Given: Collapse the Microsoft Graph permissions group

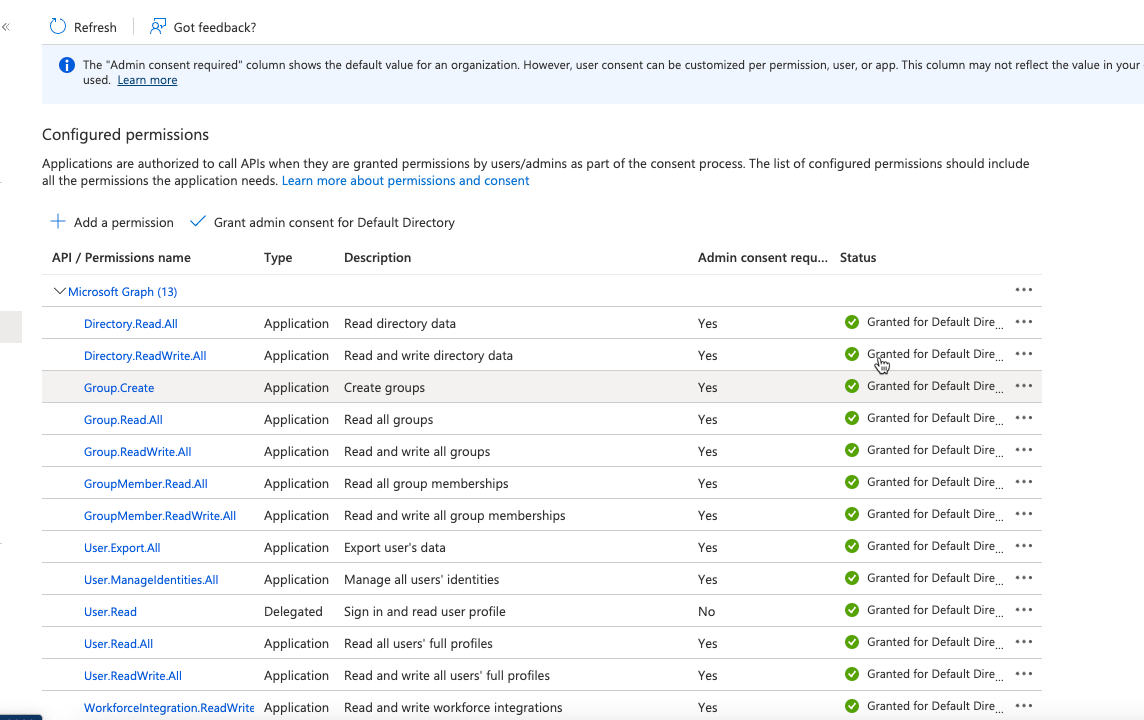Looking at the screenshot, I should [59, 291].
